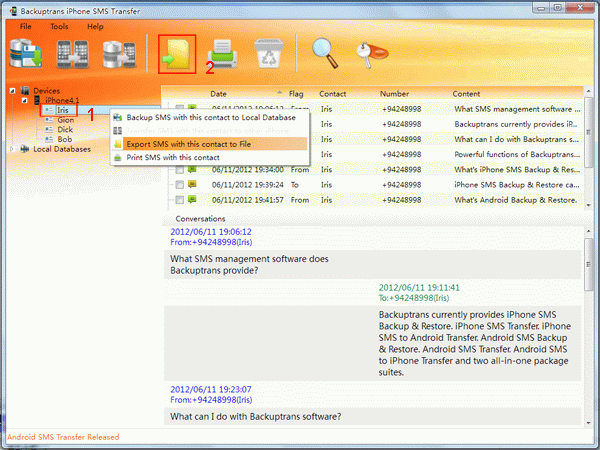Click the Devices node icon

(x=25, y=90)
